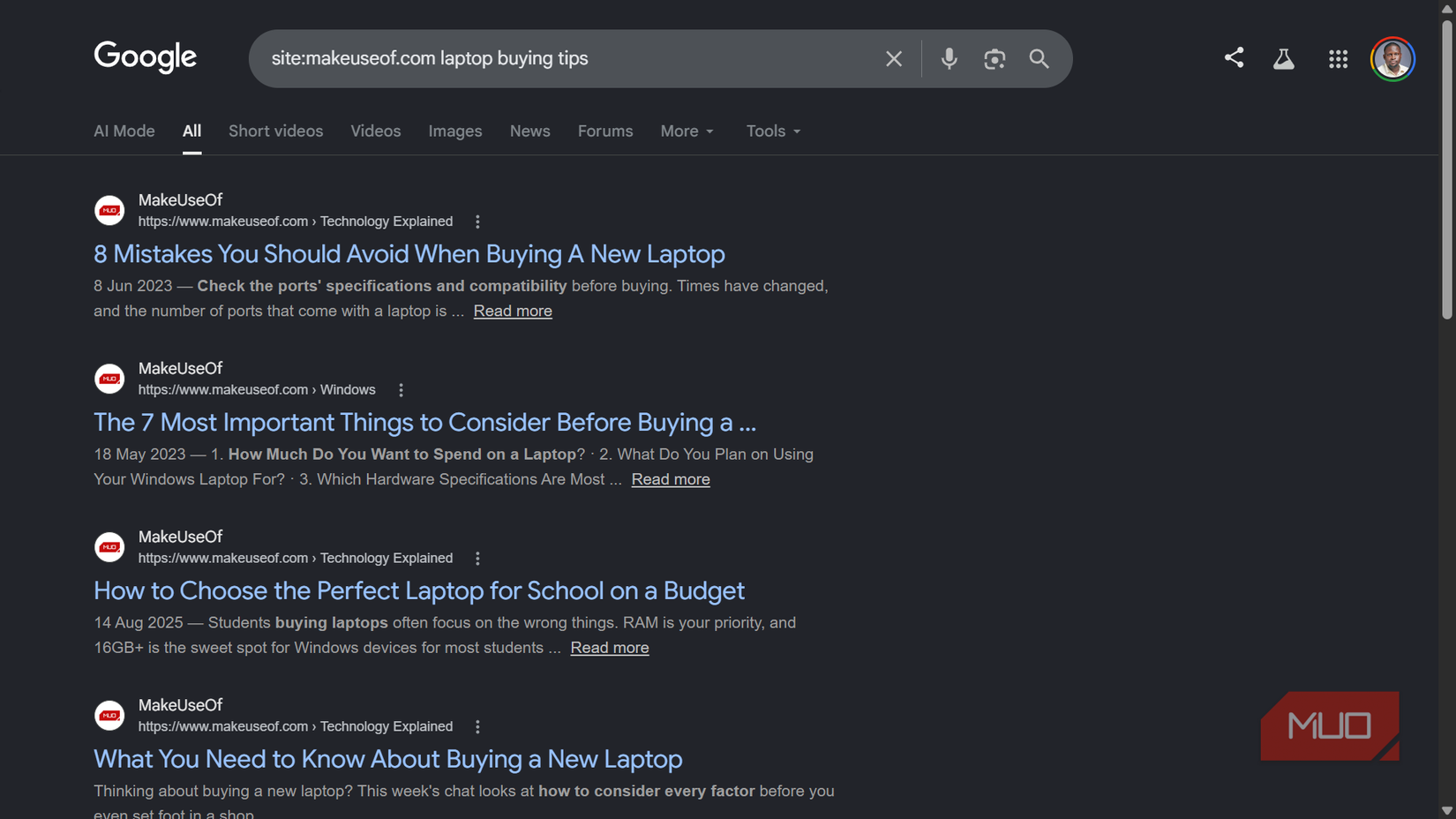Click MakeUseOf favicon of School on a Budget result
1456x819 pixels.
tap(109, 547)
